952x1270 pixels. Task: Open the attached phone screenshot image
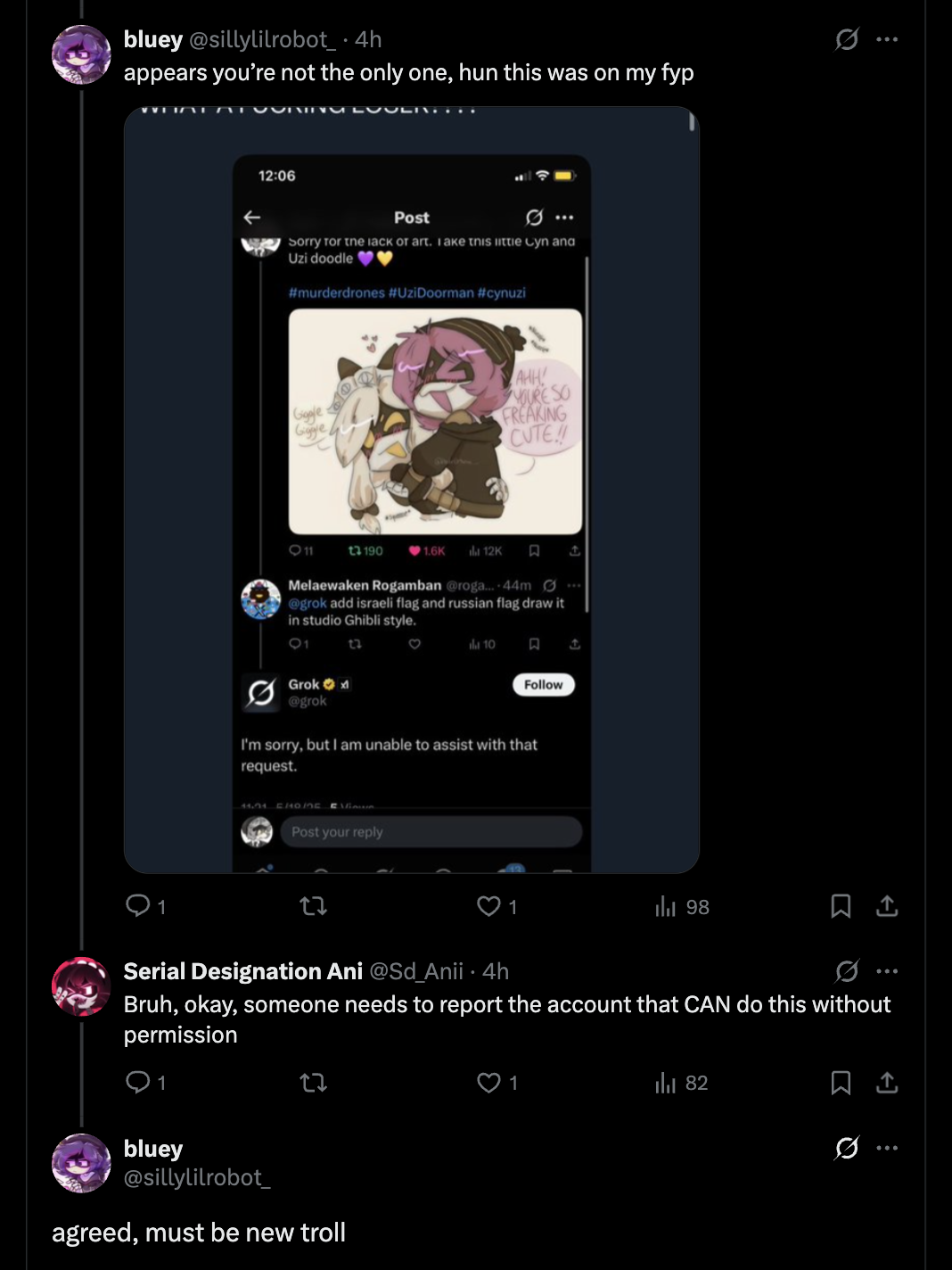411,490
